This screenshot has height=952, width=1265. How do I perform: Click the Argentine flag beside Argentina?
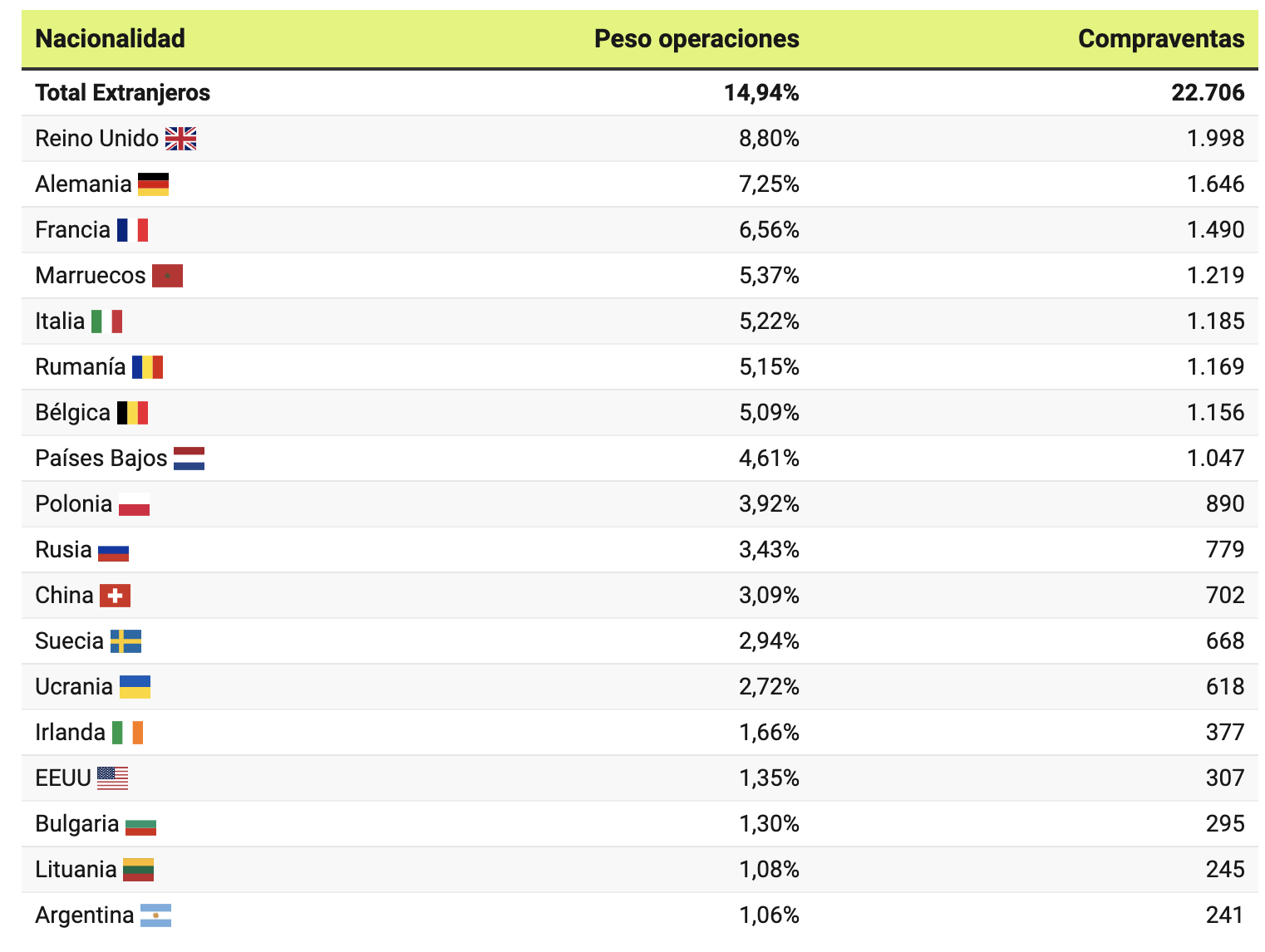coord(155,915)
